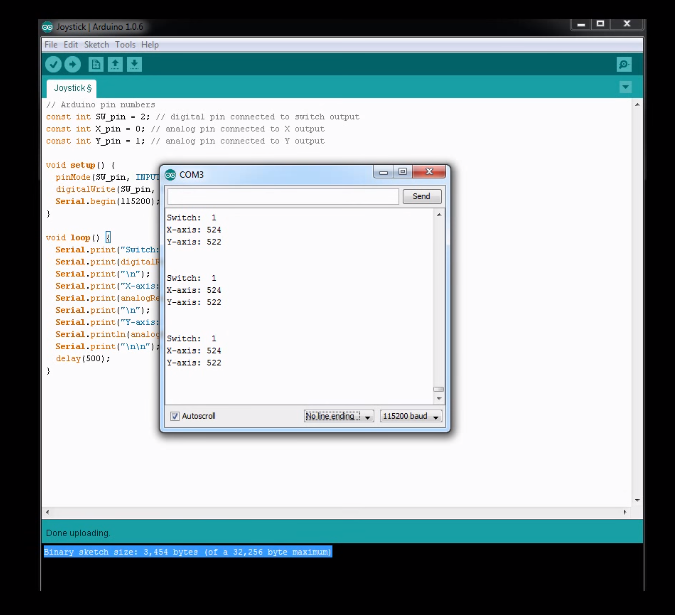Select the Joystick sketch tab
675x615 pixels.
71,88
